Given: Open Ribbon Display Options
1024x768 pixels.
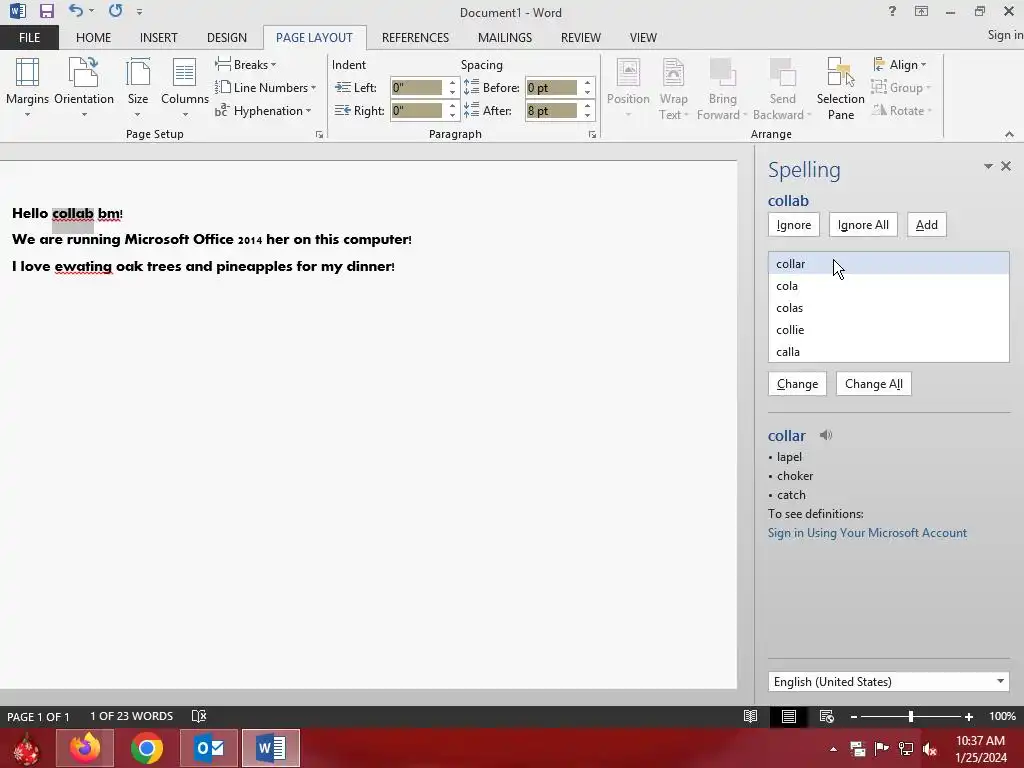Looking at the screenshot, I should click(921, 11).
